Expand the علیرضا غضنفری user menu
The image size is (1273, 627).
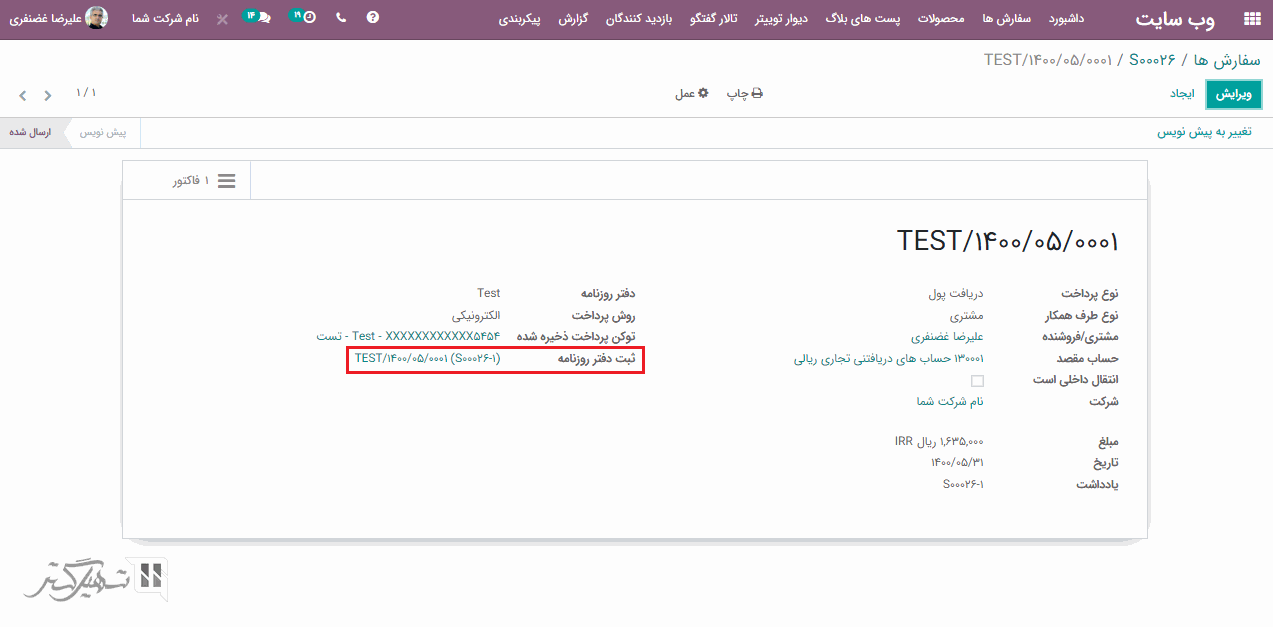tap(58, 18)
